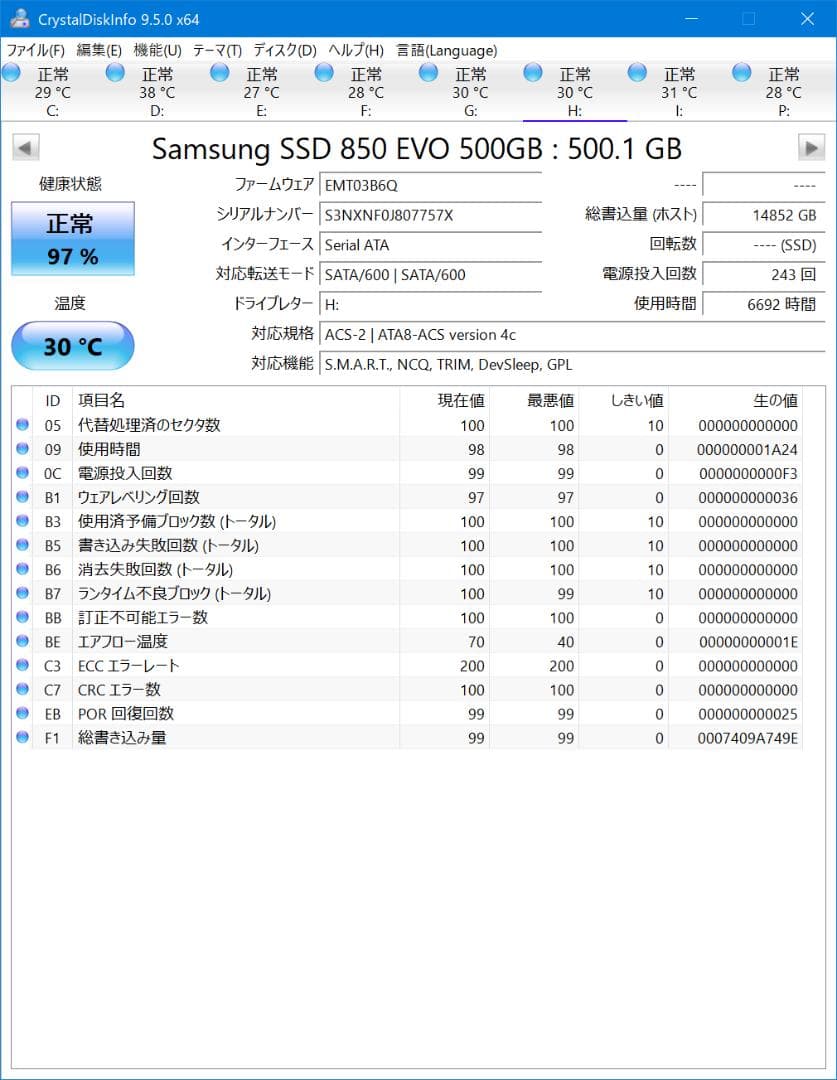Click the 最悪値 column header
837x1080 pixels.
(534, 400)
